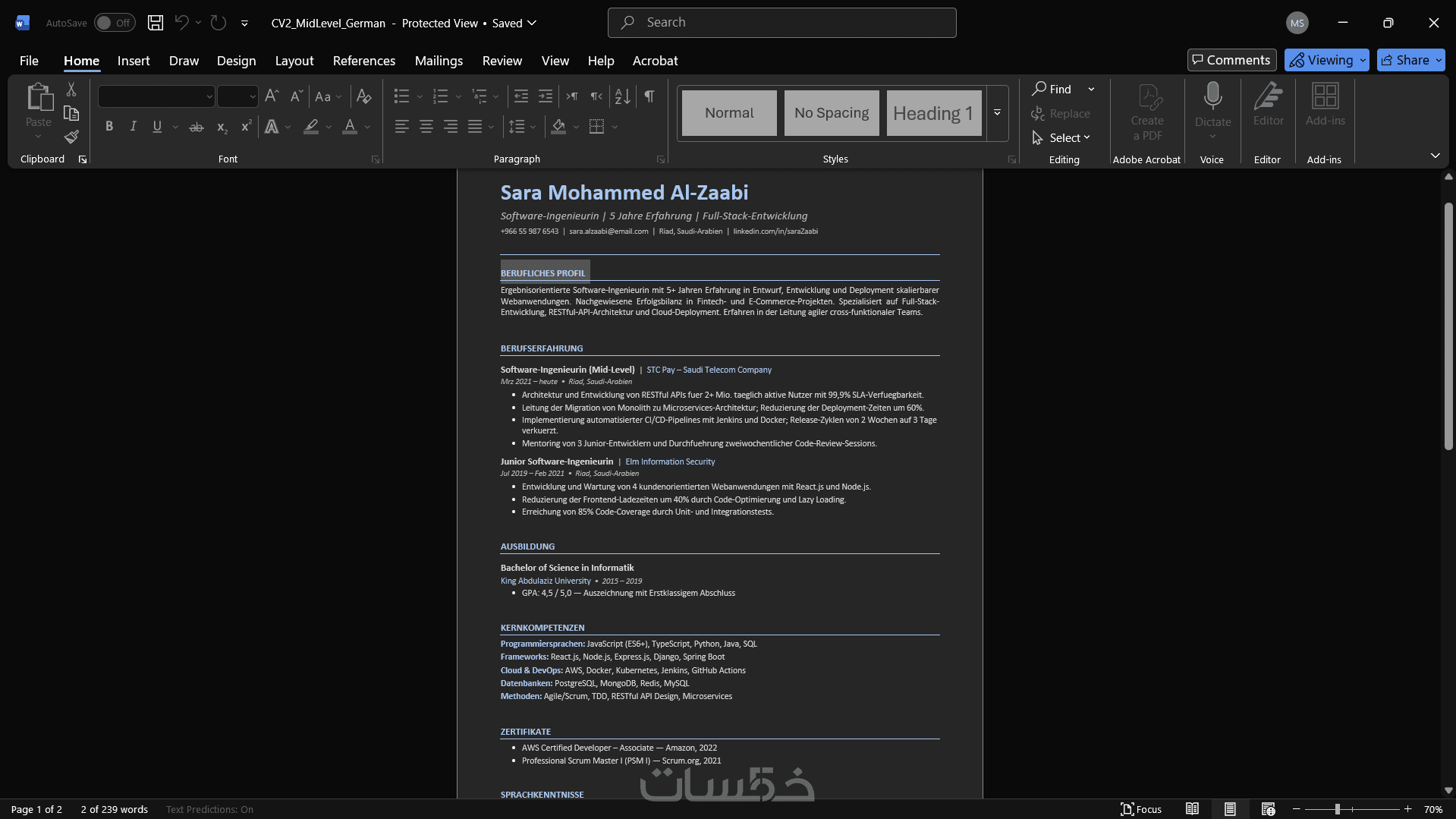The image size is (1456, 819).
Task: Switch to Web Layout view
Action: [x=1268, y=809]
